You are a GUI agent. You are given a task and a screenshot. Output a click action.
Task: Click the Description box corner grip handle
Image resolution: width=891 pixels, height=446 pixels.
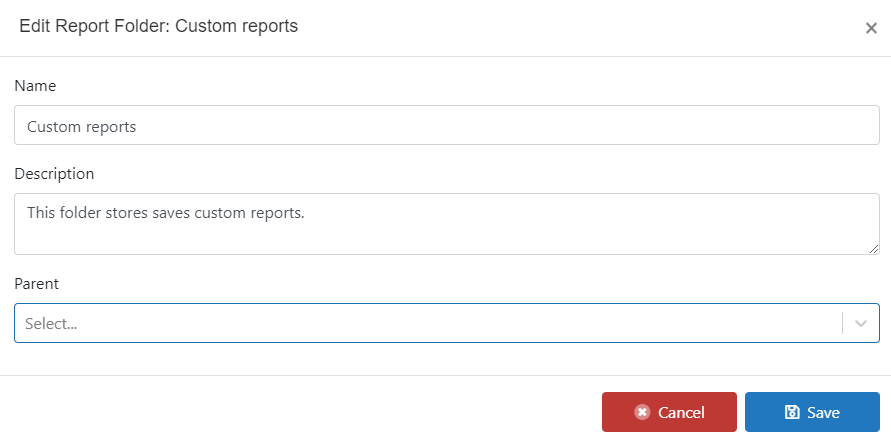pos(874,249)
